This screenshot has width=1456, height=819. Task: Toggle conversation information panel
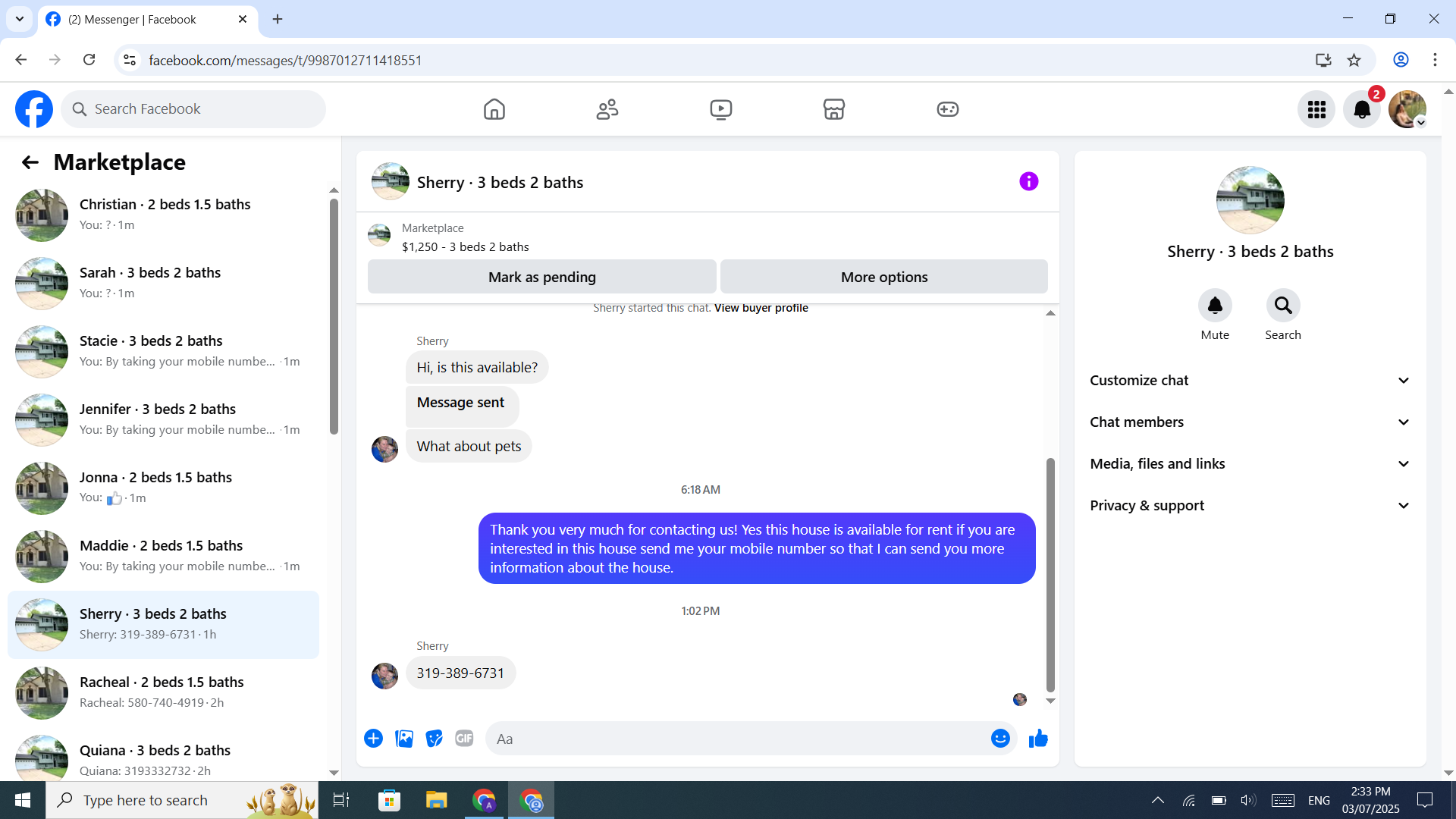tap(1028, 181)
